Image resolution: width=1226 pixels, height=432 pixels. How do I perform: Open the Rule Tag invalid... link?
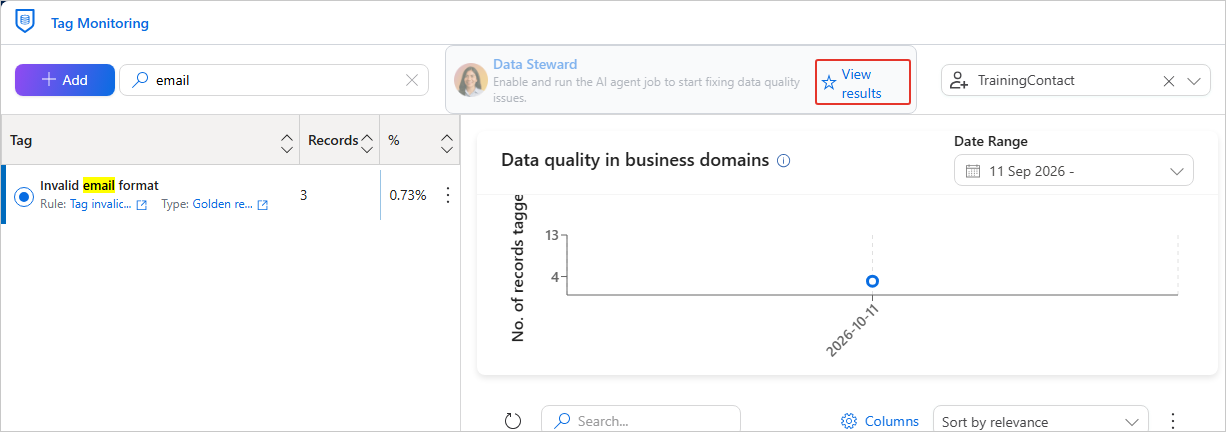click(x=100, y=205)
